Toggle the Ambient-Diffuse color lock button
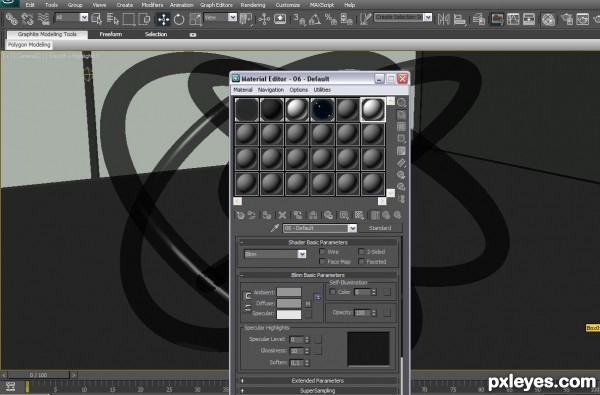 248,296
